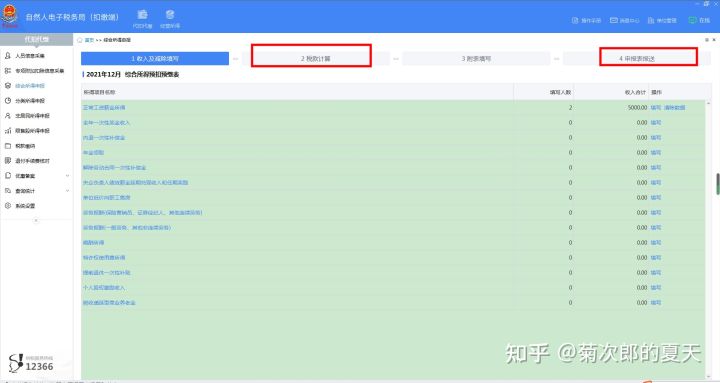Open the 年金领取 income item

[93, 152]
